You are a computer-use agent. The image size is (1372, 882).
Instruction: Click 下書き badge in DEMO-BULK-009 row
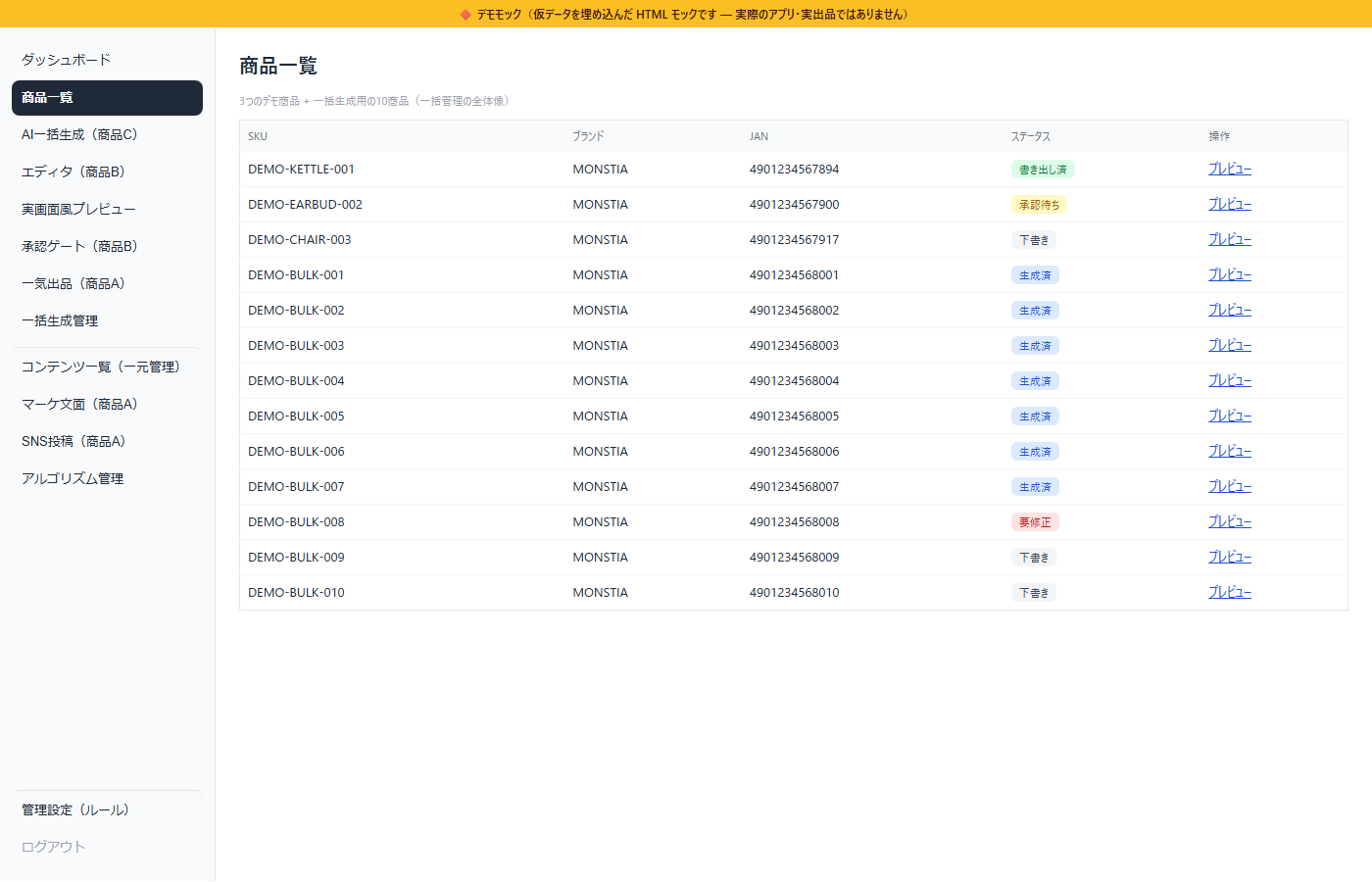[1034, 558]
